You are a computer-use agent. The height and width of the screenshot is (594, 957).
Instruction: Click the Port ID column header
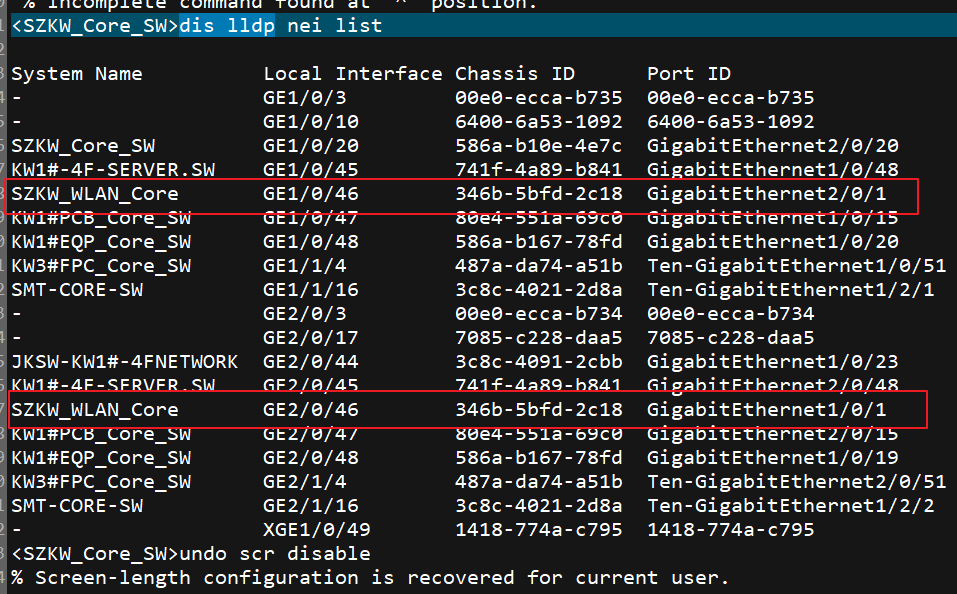click(689, 74)
